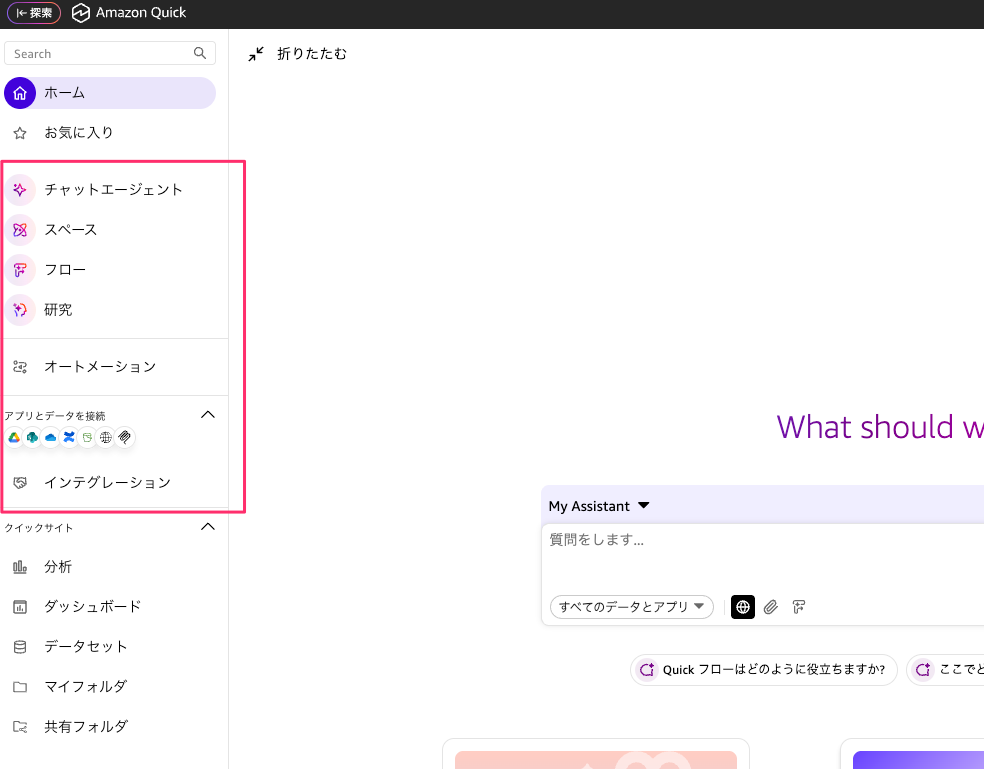Viewport: 984px width, 769px height.
Task: Open the スペース section
Action: [x=70, y=229]
